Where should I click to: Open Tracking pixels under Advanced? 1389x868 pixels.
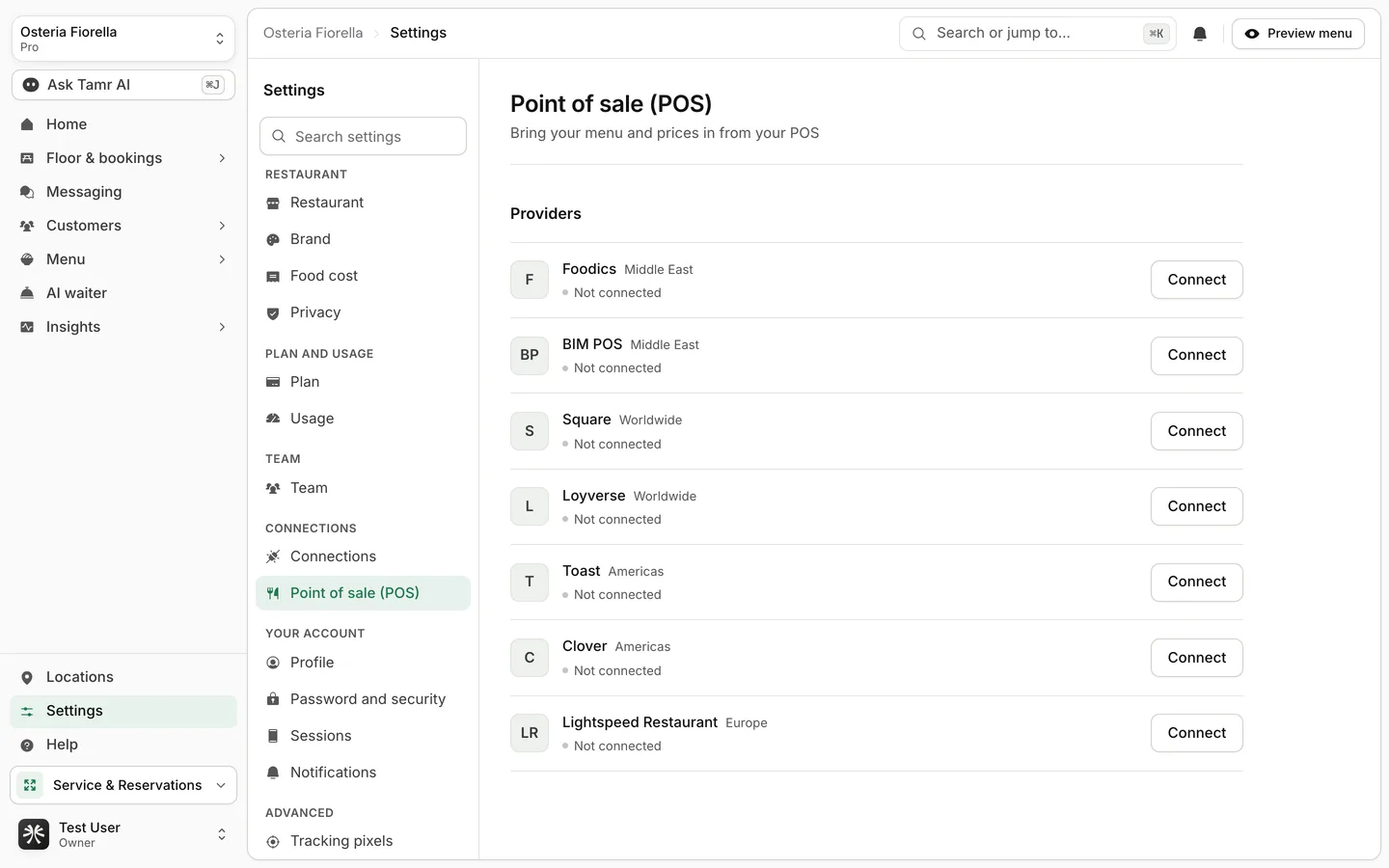[x=363, y=841]
